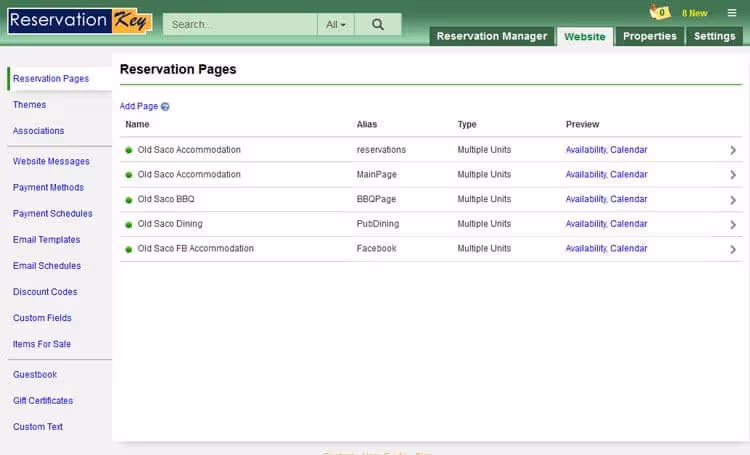The width and height of the screenshot is (750, 455).
Task: Click green status dot for Old Saco FB Accommodation
Action: pyautogui.click(x=129, y=249)
